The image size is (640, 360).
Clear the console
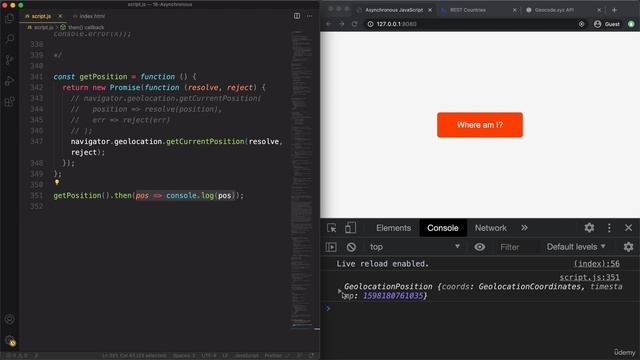pos(351,247)
